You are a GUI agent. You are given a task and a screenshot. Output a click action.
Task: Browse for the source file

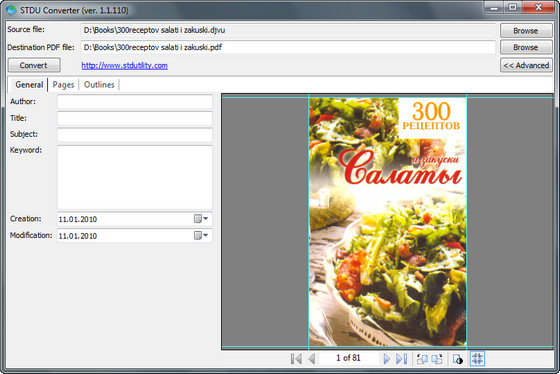point(526,31)
